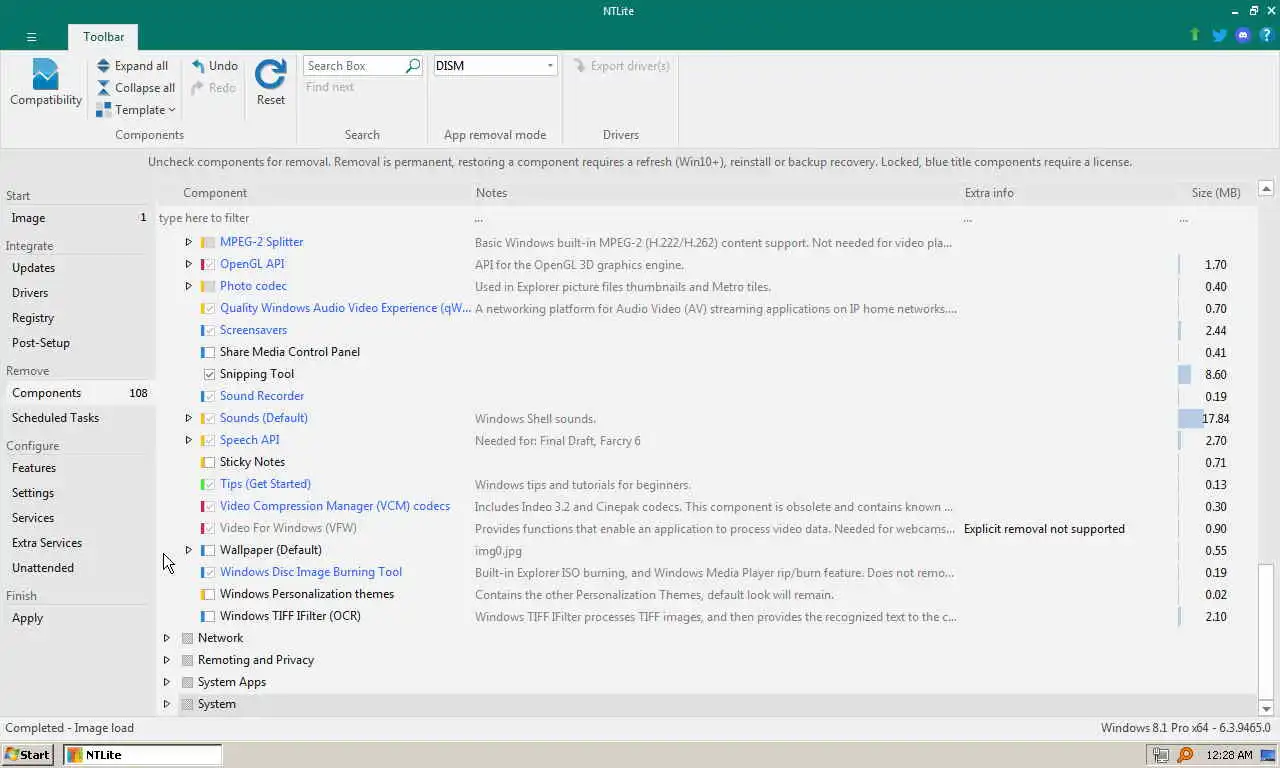Click the scrollbar down arrow
The width and height of the screenshot is (1280, 768).
(1266, 708)
